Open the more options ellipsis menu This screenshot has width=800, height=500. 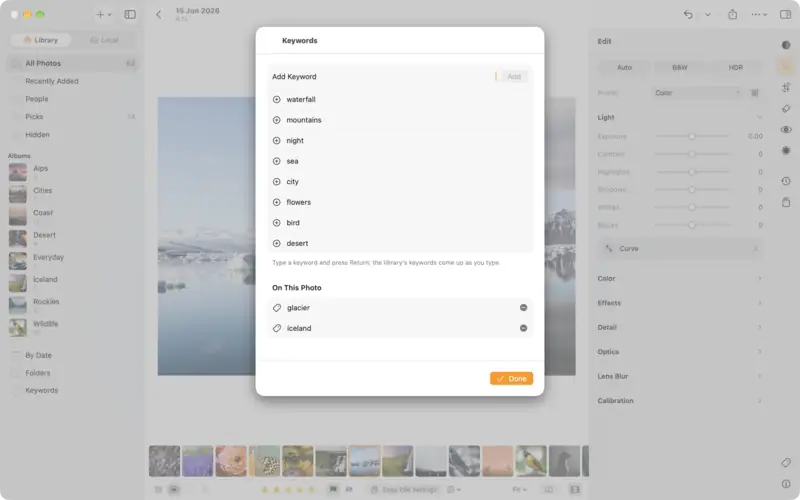(759, 14)
